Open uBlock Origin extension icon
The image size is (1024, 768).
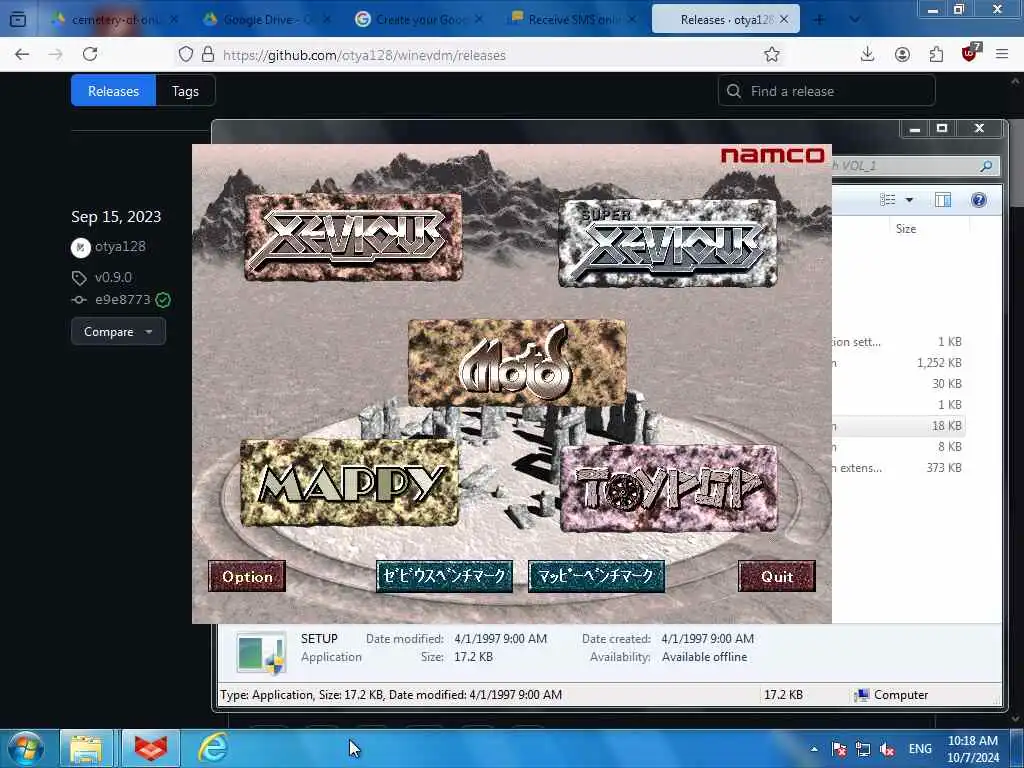click(x=970, y=52)
